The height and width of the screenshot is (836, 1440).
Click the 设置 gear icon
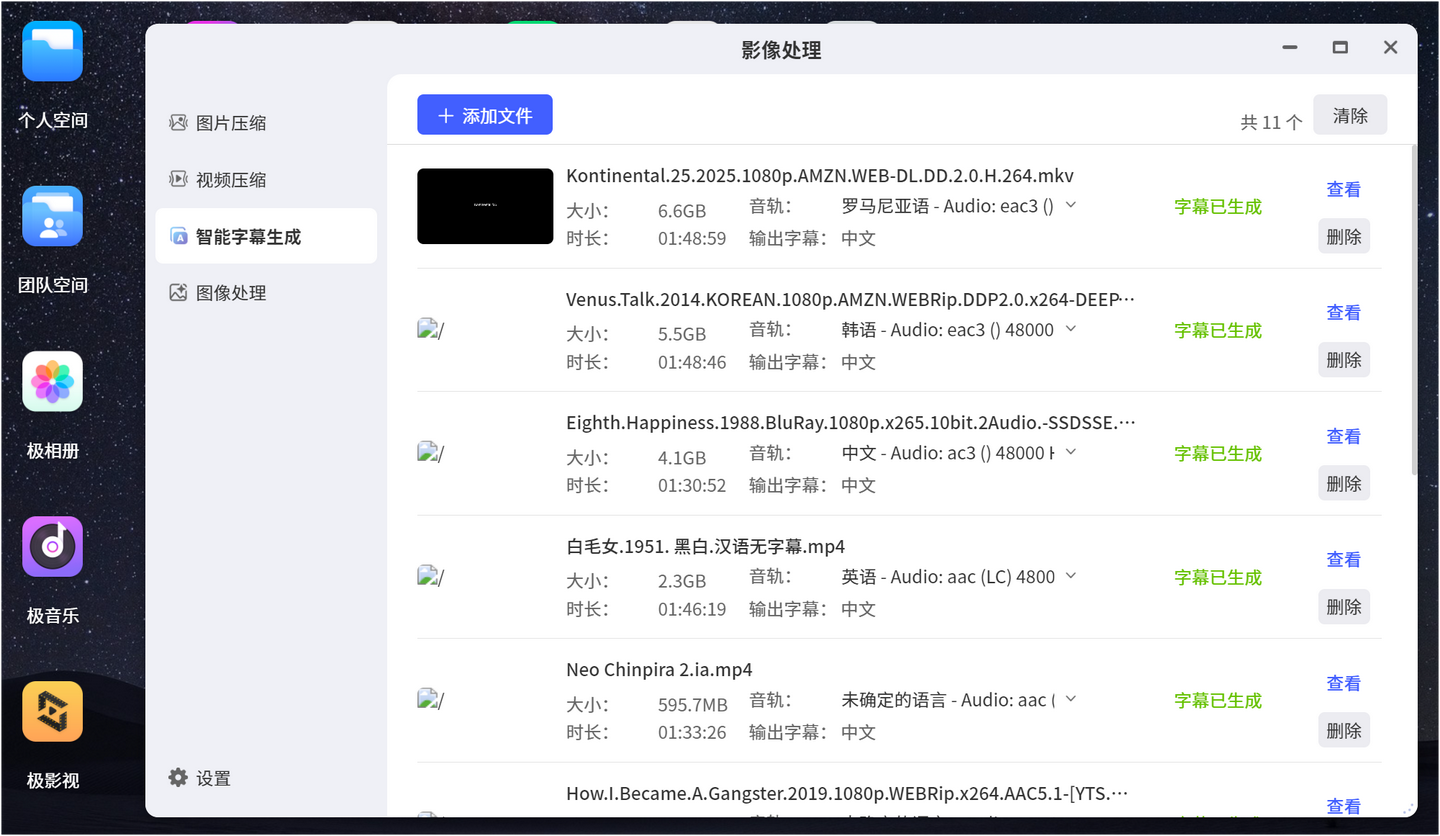click(178, 778)
